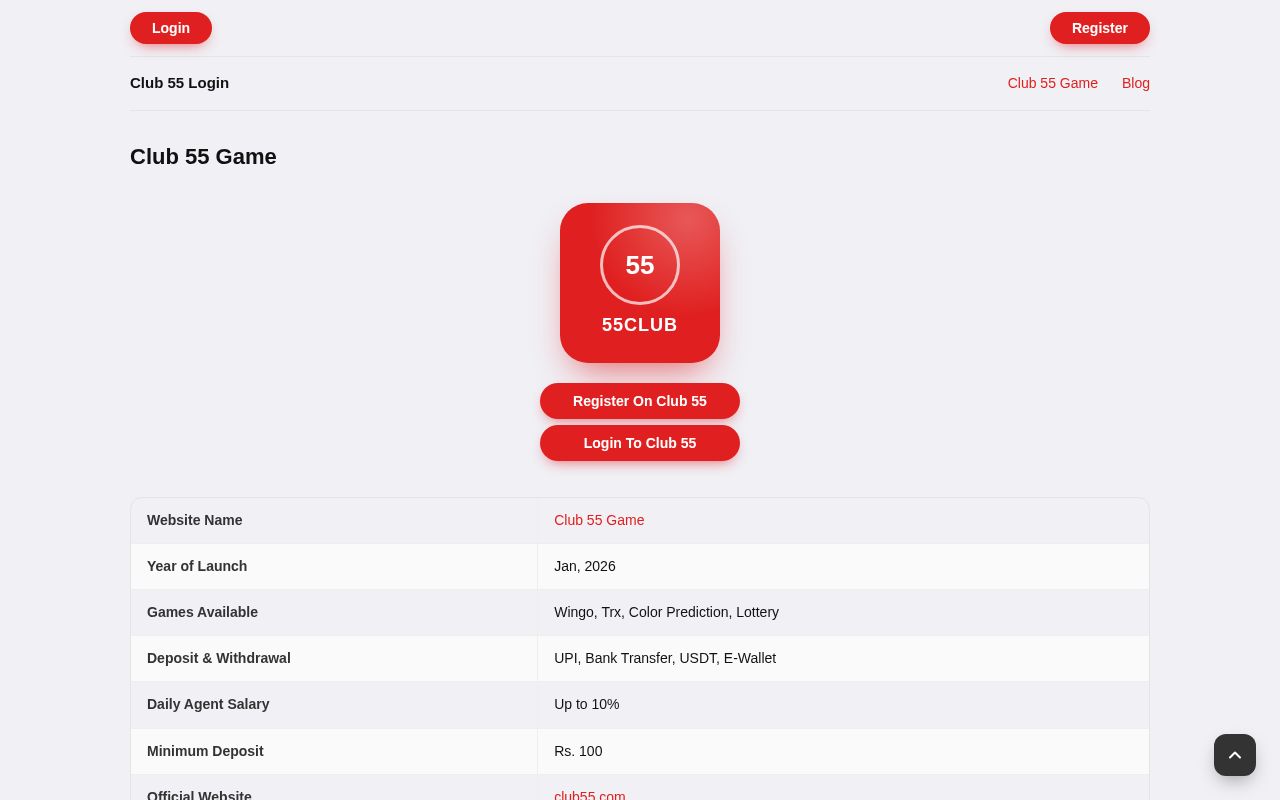Go to Club 55 Game nav link
1280x800 pixels.
pos(1053,83)
